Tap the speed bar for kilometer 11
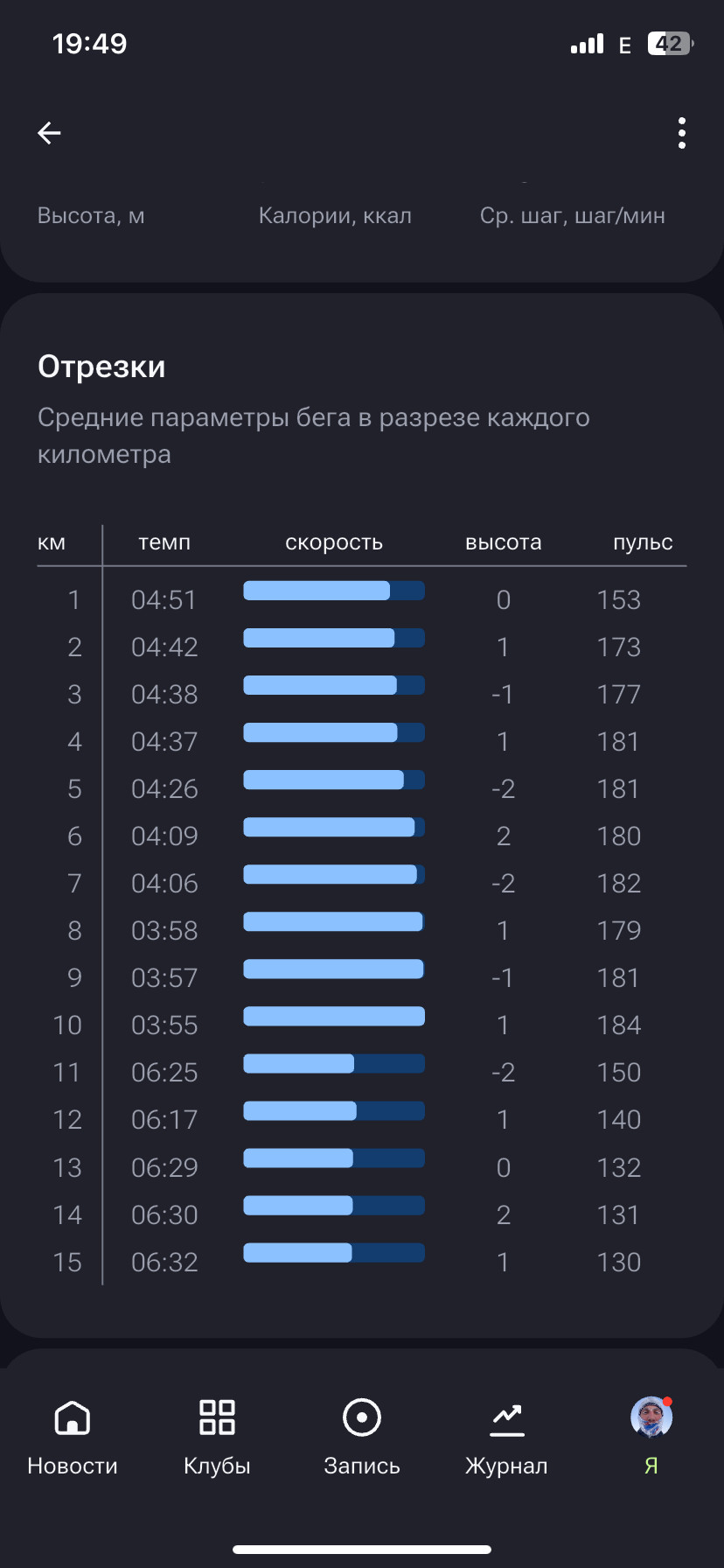This screenshot has width=724, height=1568. (x=334, y=1063)
